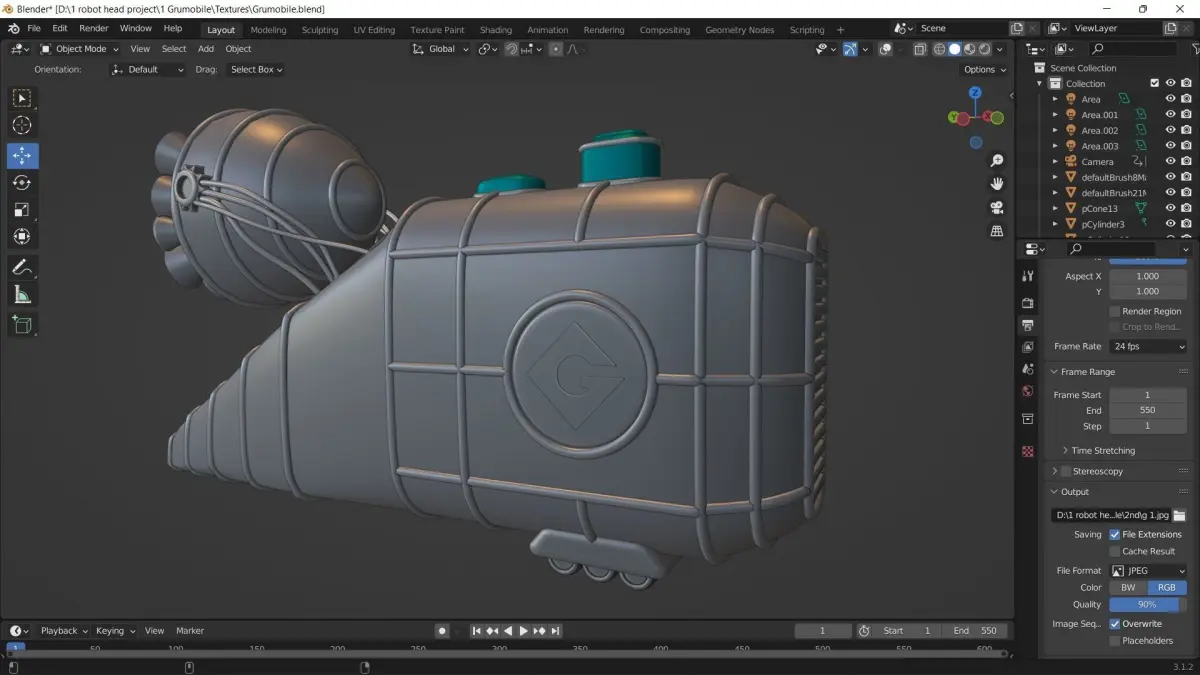This screenshot has height=675, width=1200.
Task: Open the JPEG file format dropdown
Action: tap(1148, 570)
